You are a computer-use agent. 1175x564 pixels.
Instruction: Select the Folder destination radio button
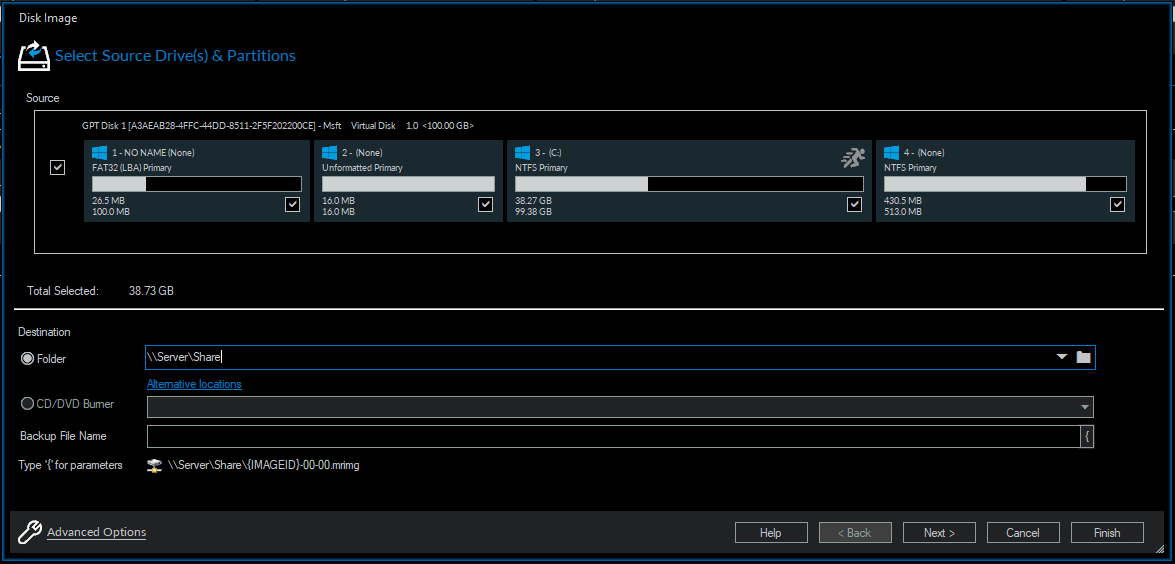(28, 359)
